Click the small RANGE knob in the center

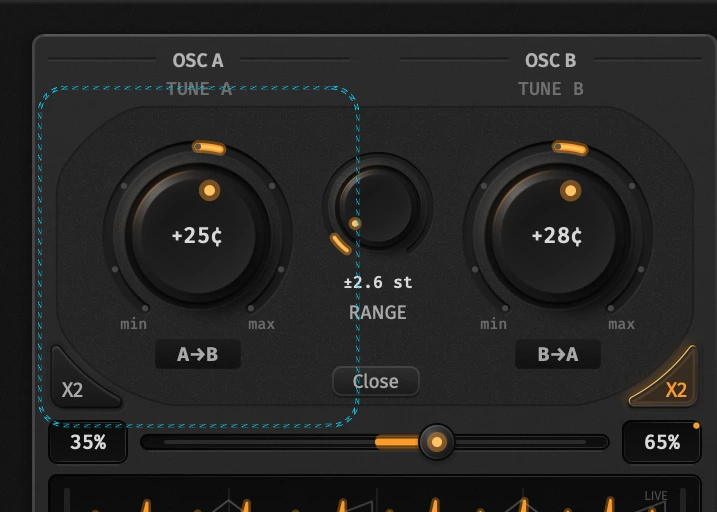point(378,206)
